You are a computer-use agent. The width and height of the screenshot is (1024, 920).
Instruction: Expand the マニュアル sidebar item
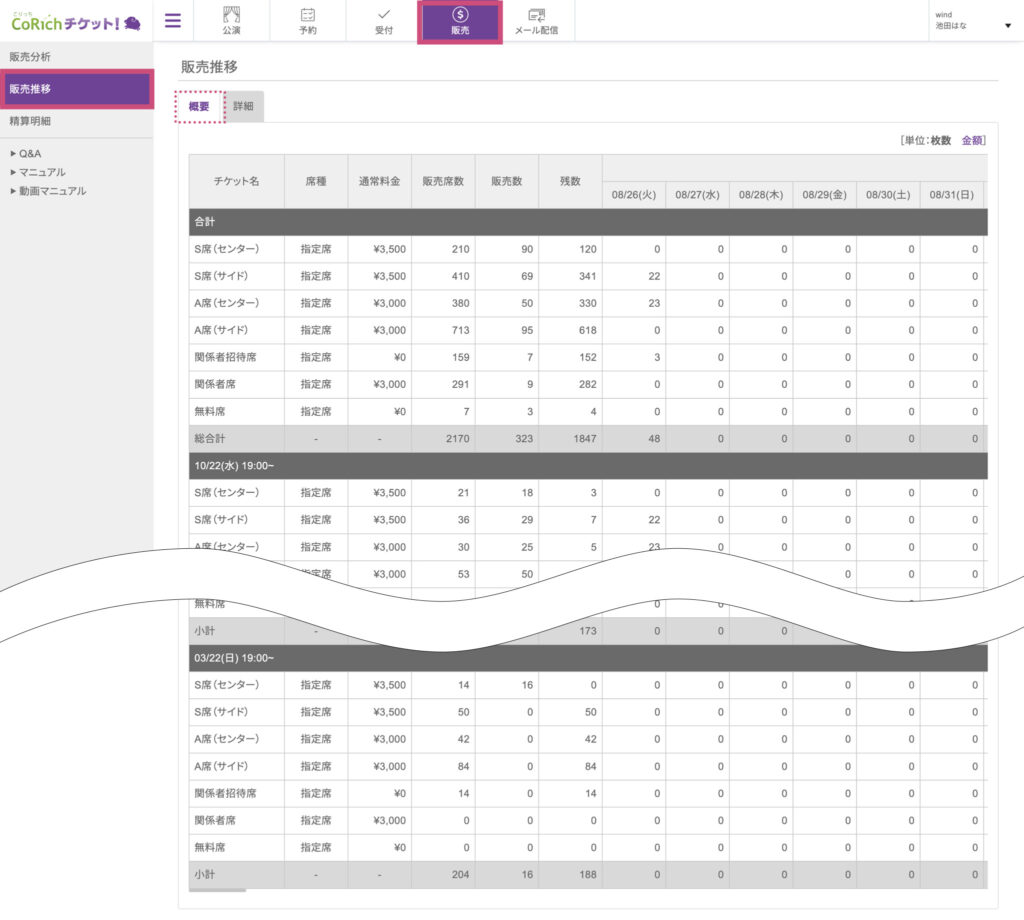42,172
